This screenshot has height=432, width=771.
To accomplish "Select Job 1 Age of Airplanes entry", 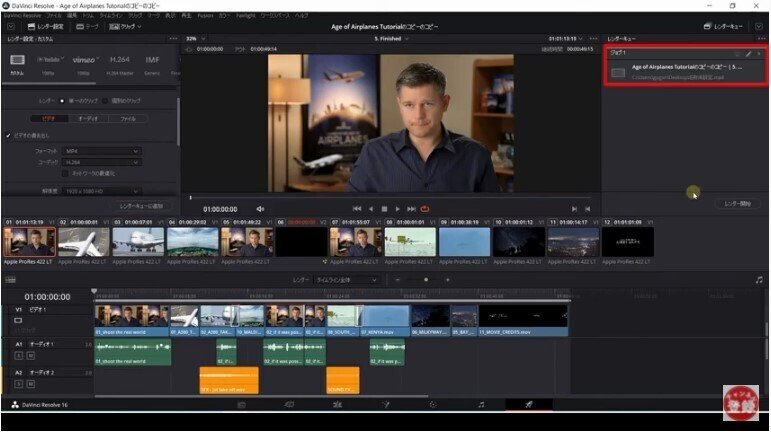I will [684, 72].
